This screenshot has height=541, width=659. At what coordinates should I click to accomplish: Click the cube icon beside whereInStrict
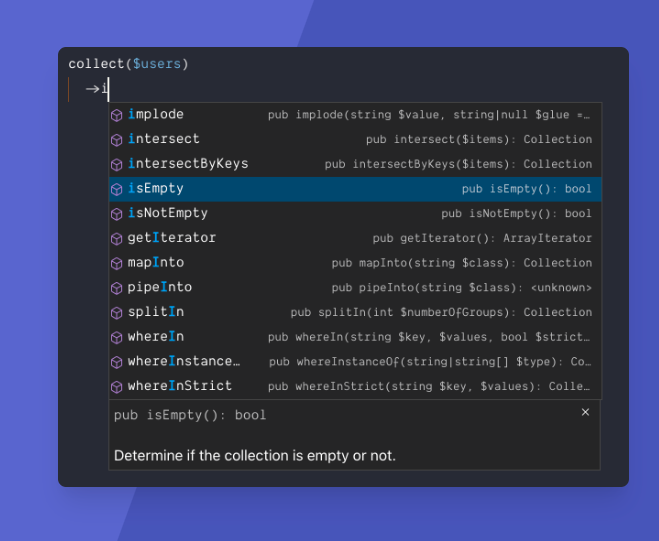[x=116, y=387]
